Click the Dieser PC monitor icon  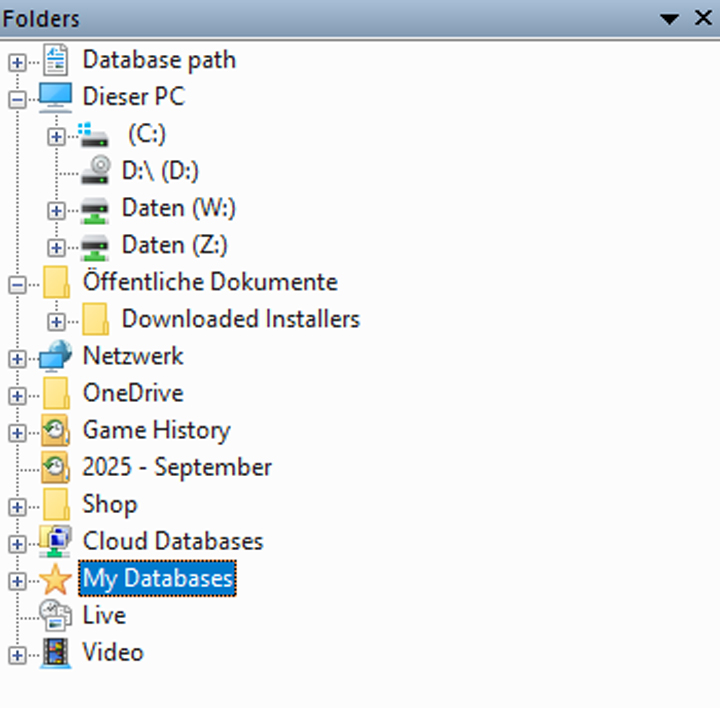(x=56, y=97)
